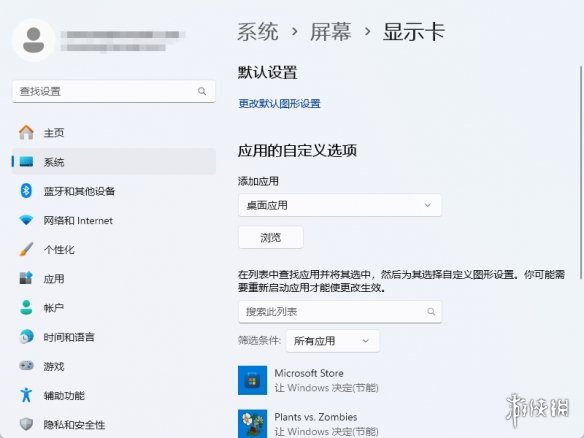
Task: Click the vertical scrollbar on right edge
Action: pos(581,172)
